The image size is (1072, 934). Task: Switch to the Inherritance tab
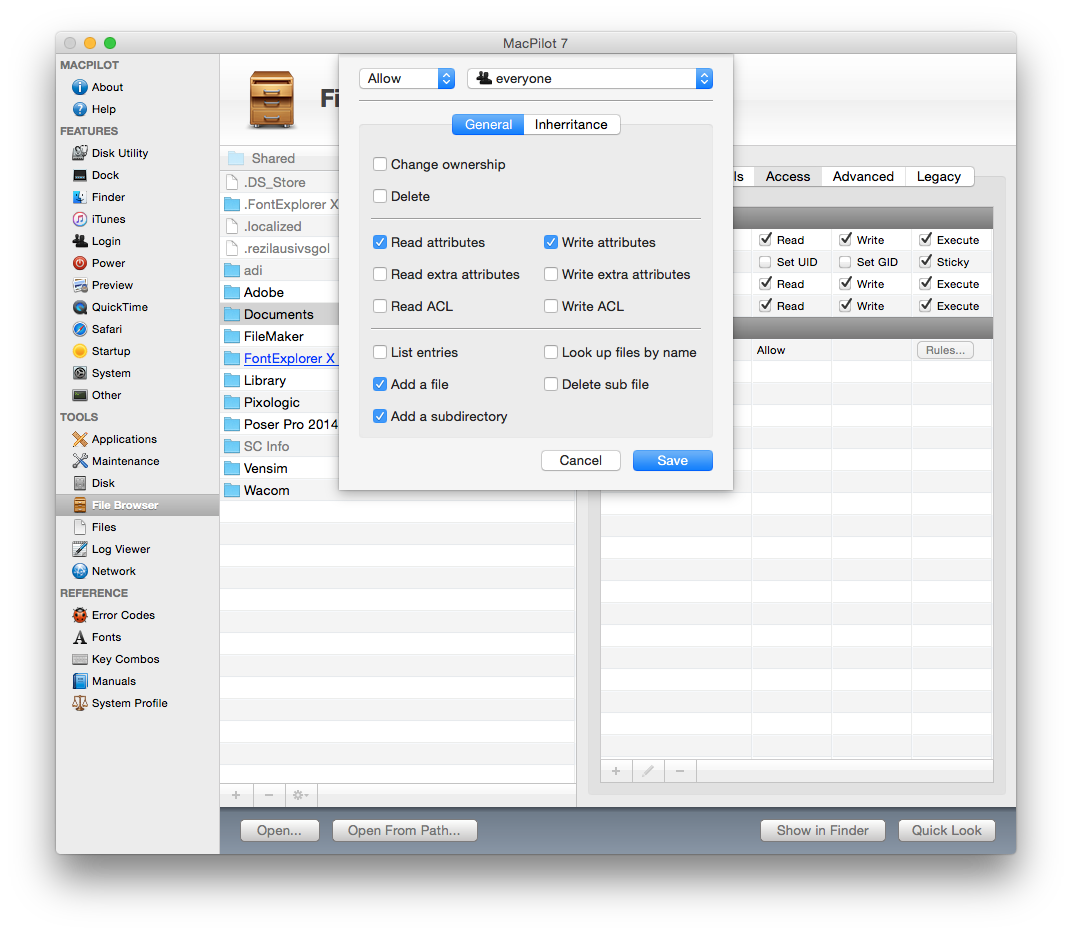[571, 124]
